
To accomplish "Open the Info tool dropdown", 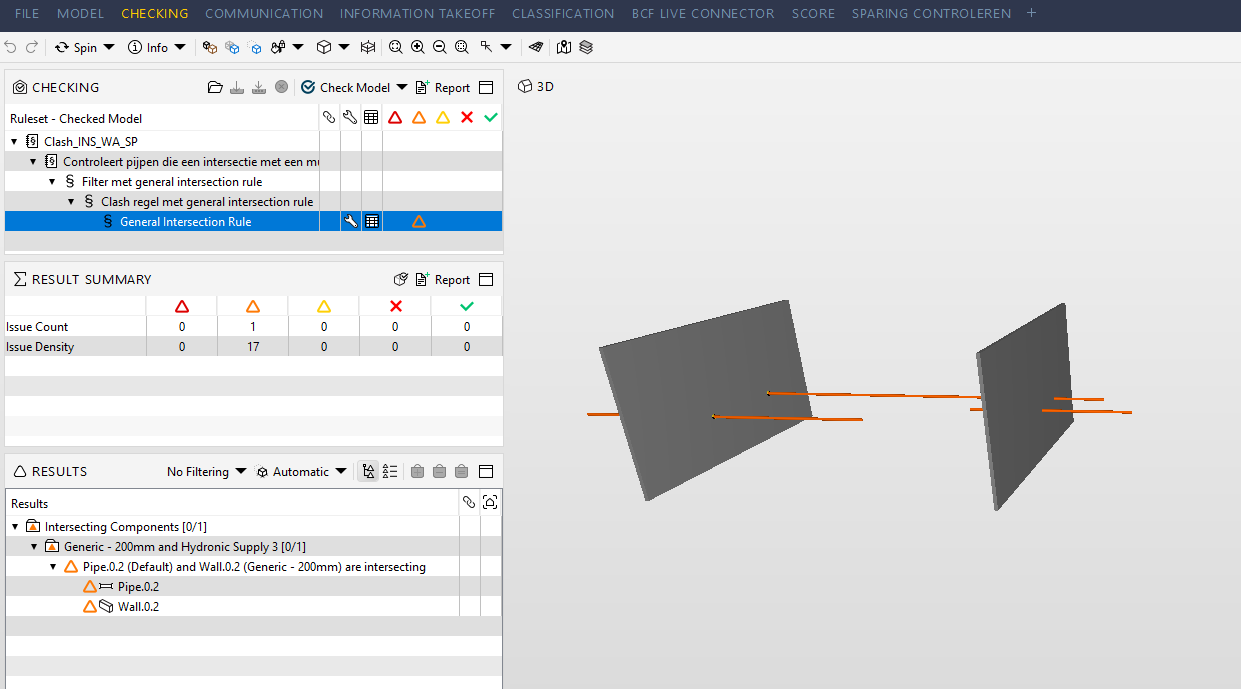I will (x=180, y=47).
